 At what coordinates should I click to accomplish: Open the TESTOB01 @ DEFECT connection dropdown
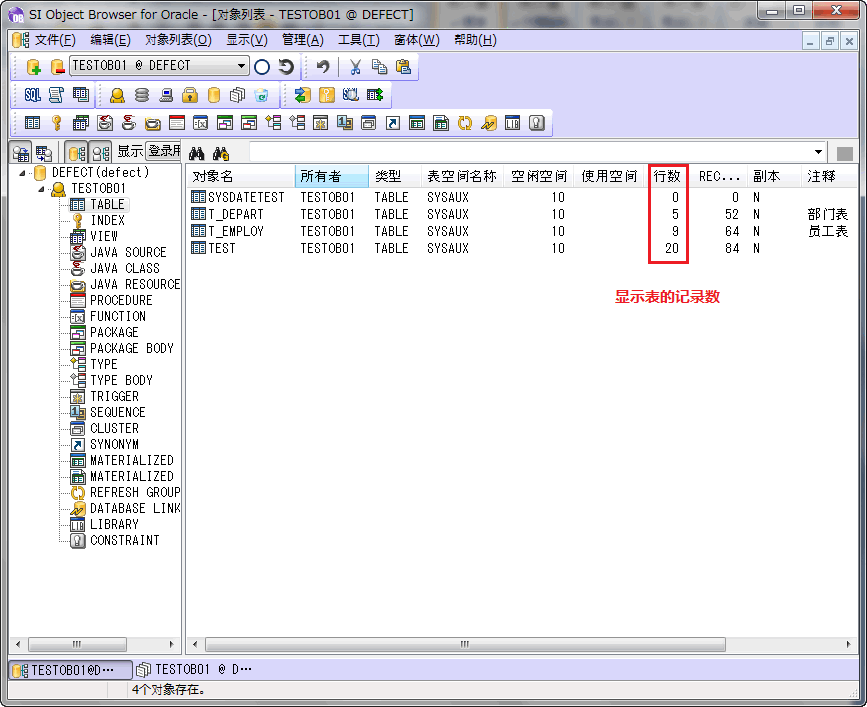click(x=241, y=66)
